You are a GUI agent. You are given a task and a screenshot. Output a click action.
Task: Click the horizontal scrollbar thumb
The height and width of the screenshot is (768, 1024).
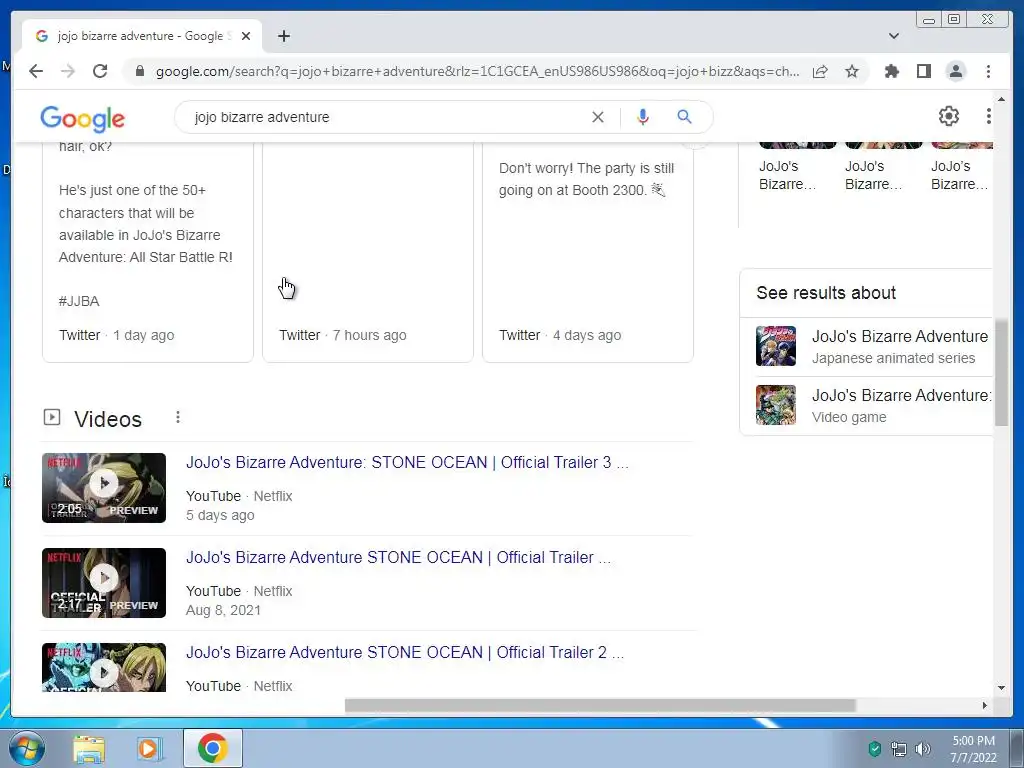600,705
